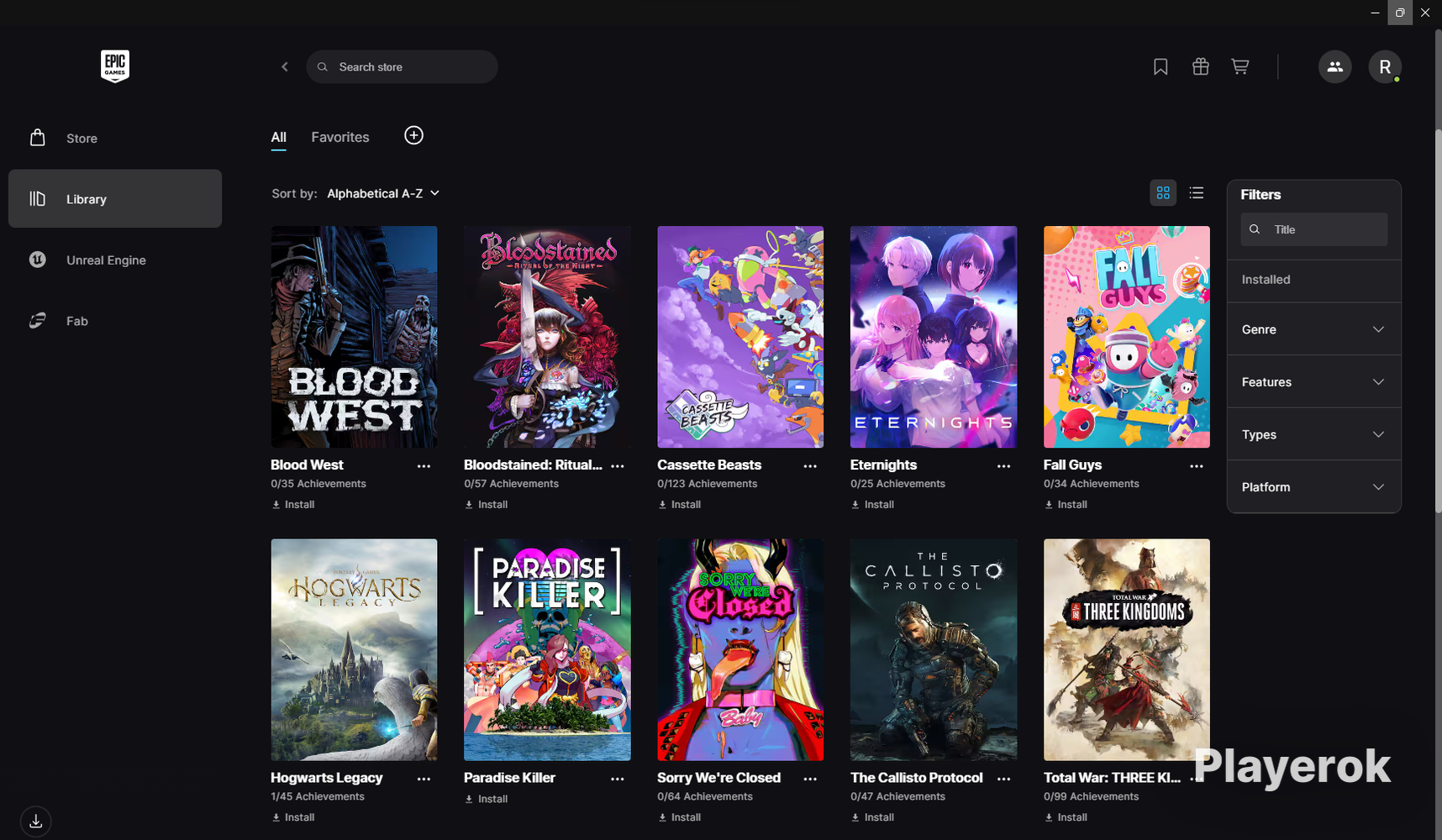Click the Title filter field
1442x840 pixels.
pyautogui.click(x=1313, y=229)
